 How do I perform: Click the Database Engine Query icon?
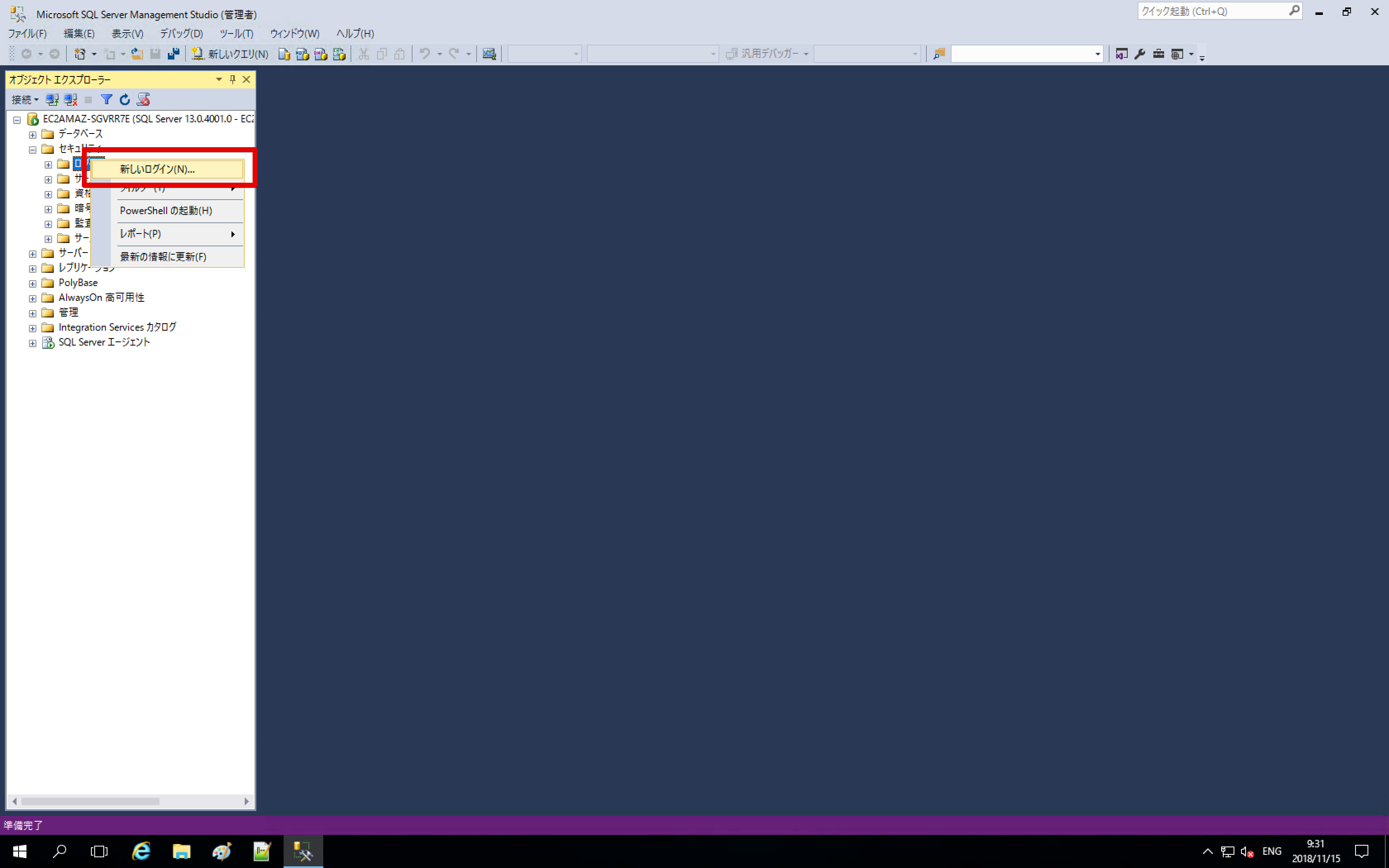click(x=284, y=54)
